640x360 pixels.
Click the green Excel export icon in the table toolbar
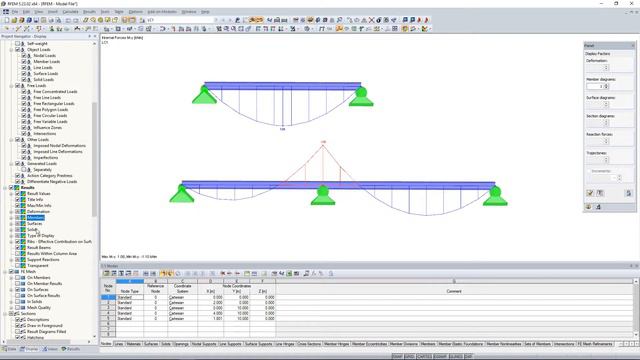289,273
